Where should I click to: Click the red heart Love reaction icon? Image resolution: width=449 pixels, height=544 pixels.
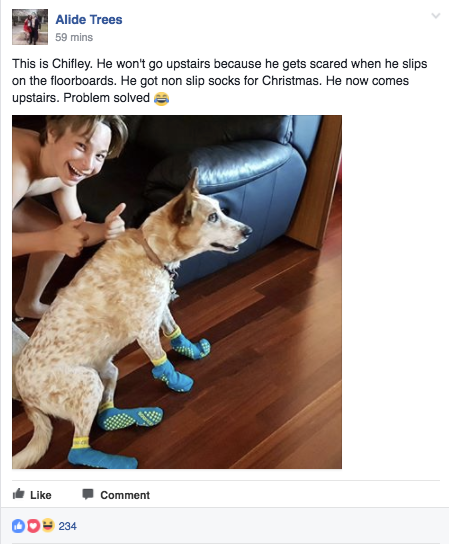[33, 526]
